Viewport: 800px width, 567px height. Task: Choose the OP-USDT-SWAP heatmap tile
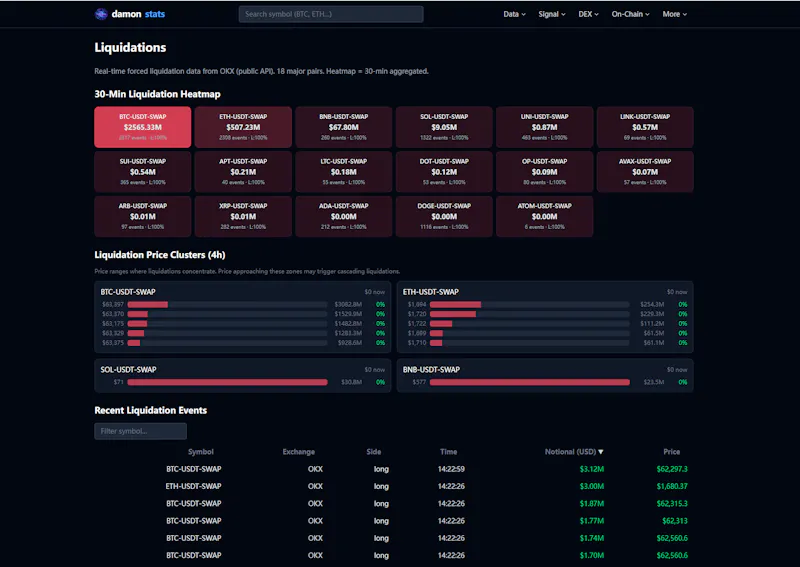tap(544, 171)
